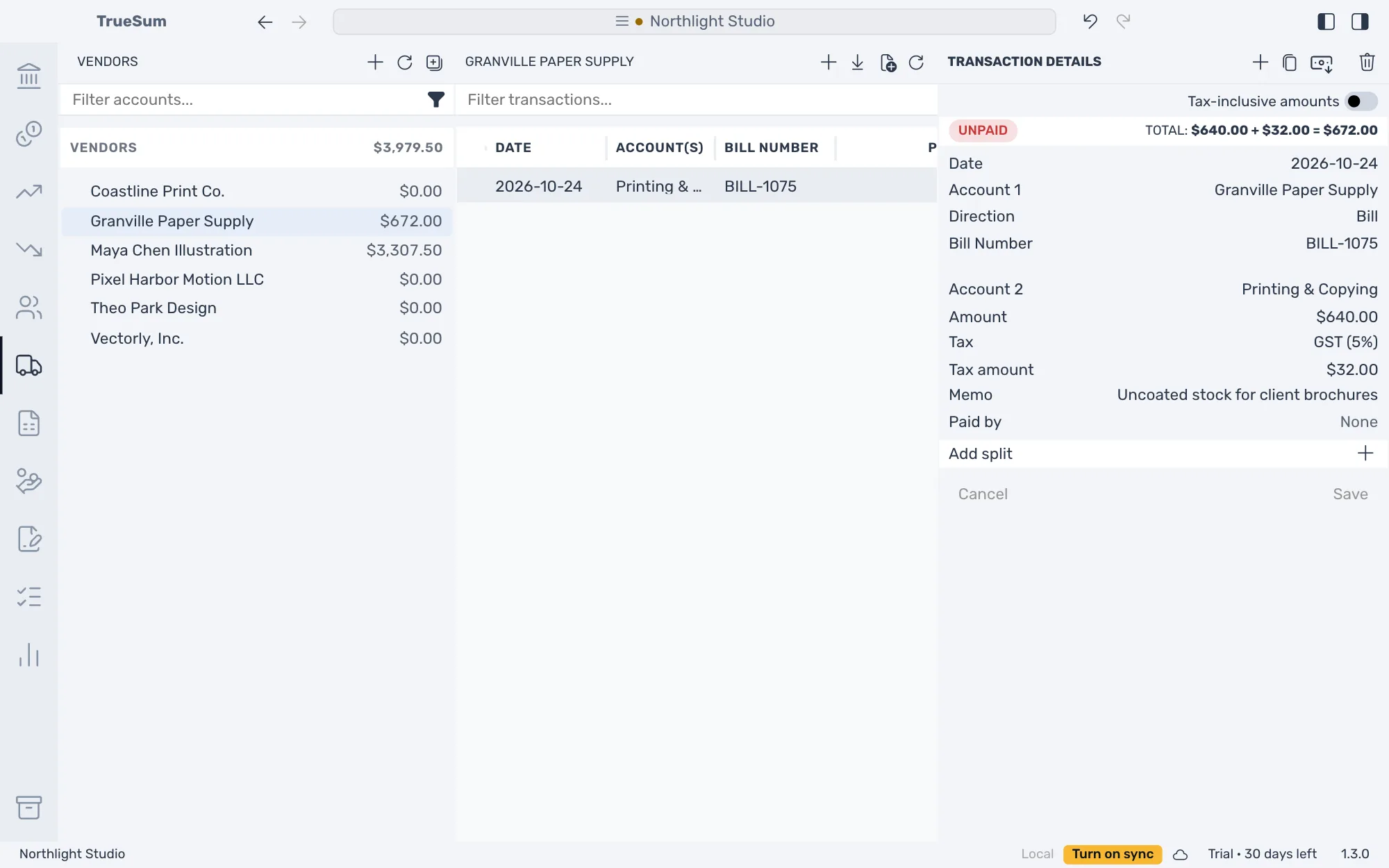The width and height of the screenshot is (1389, 868).
Task: Click the filter funnel icon in vendors
Action: 435,100
